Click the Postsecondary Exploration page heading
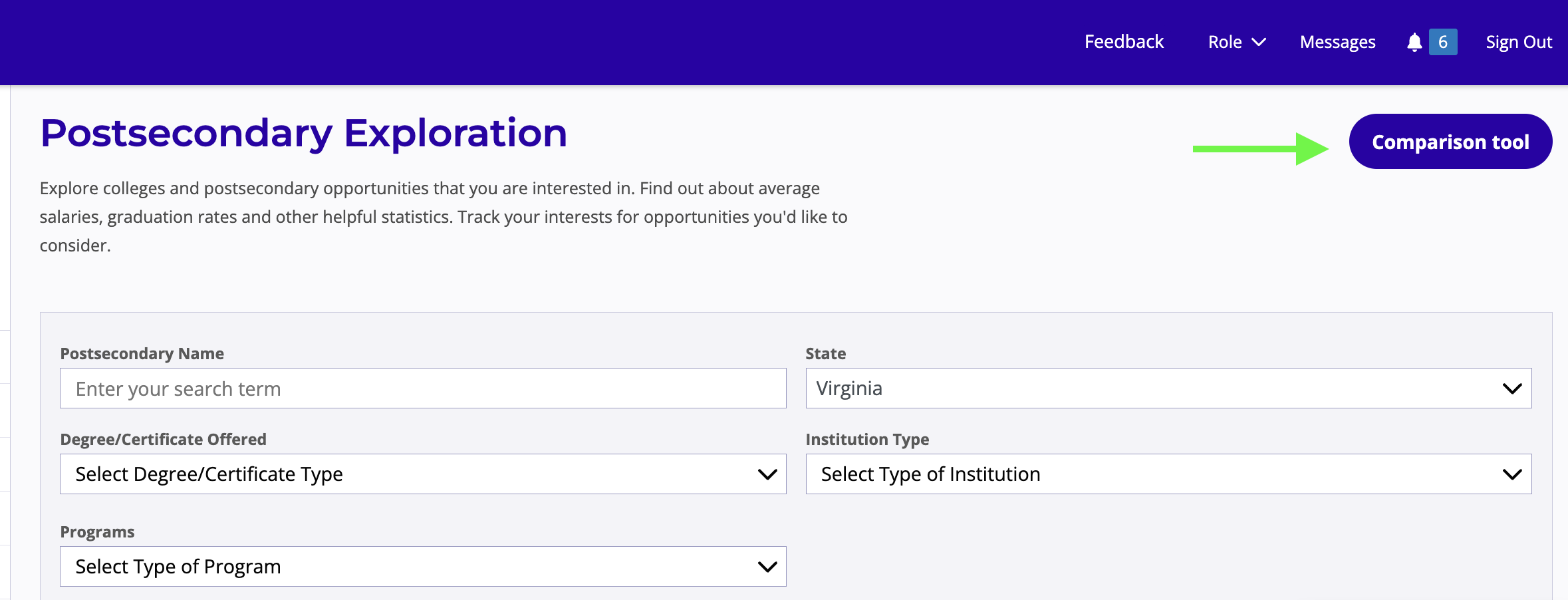Viewport: 1568px width, 600px height. (x=303, y=133)
